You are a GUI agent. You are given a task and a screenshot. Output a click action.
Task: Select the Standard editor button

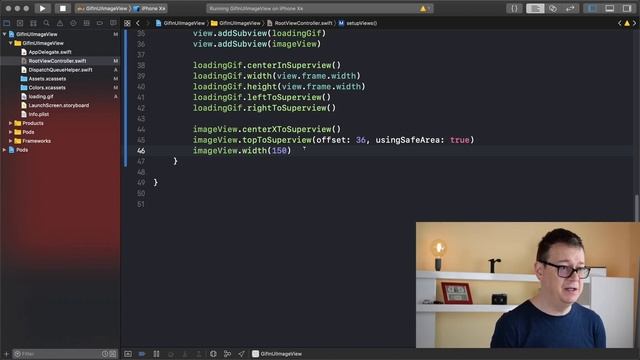point(535,8)
